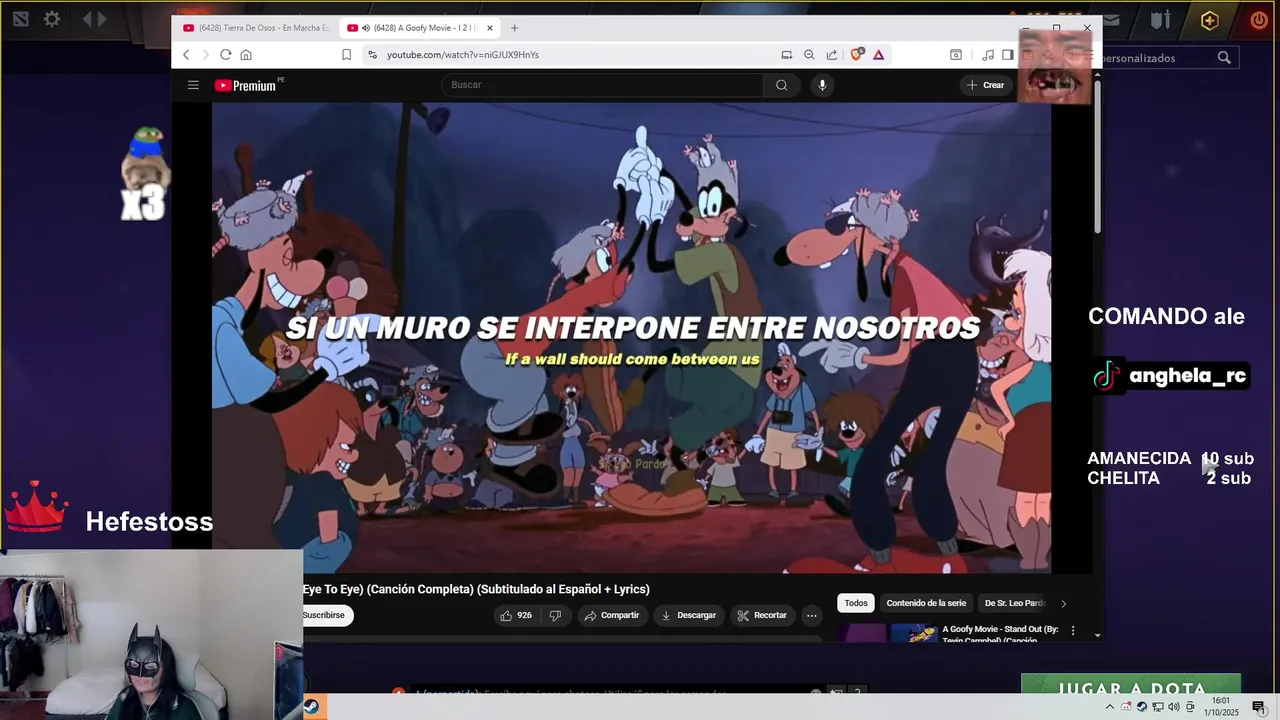The height and width of the screenshot is (720, 1280).
Task: Select the Todos filter chip
Action: tap(856, 603)
